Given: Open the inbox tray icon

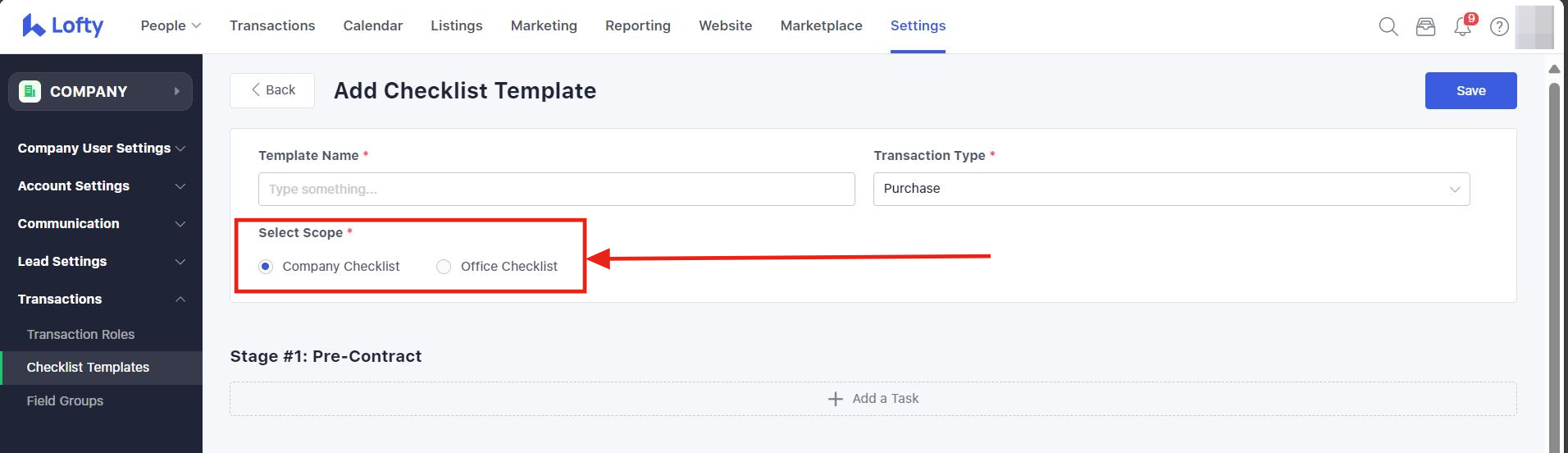Looking at the screenshot, I should [1425, 26].
